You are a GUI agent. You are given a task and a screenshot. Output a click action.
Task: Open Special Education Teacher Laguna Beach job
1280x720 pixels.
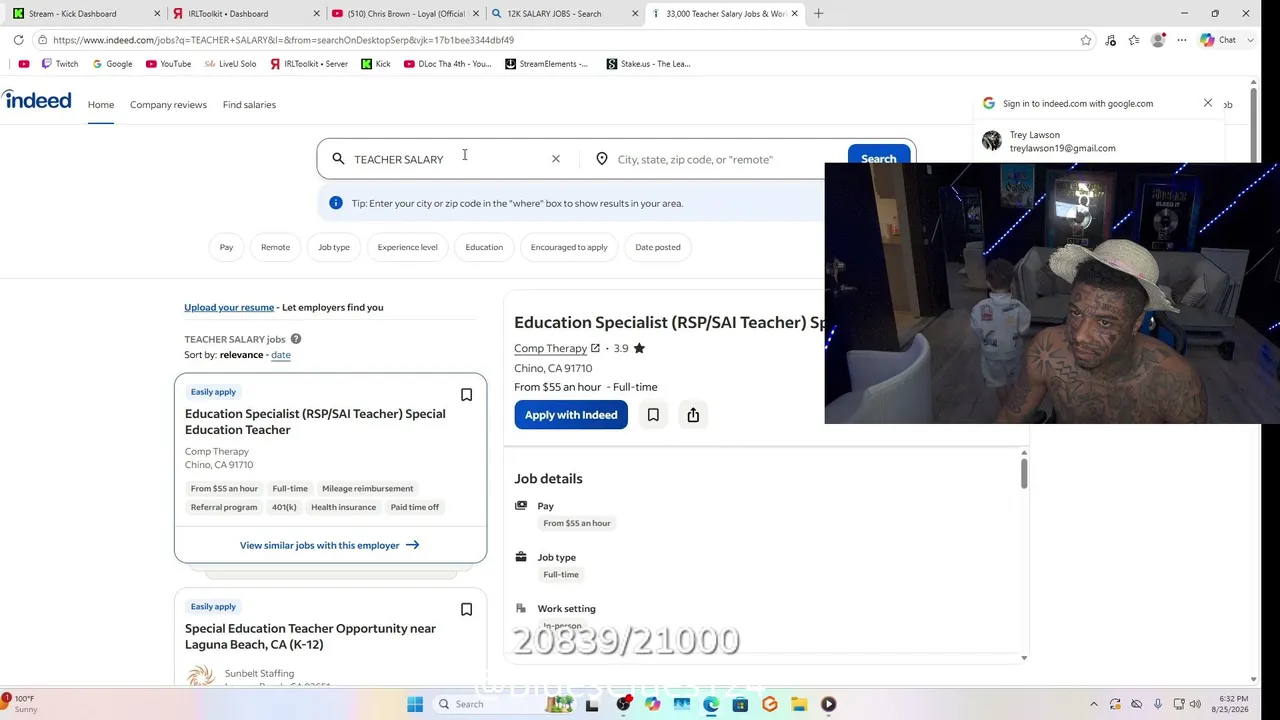tap(310, 636)
